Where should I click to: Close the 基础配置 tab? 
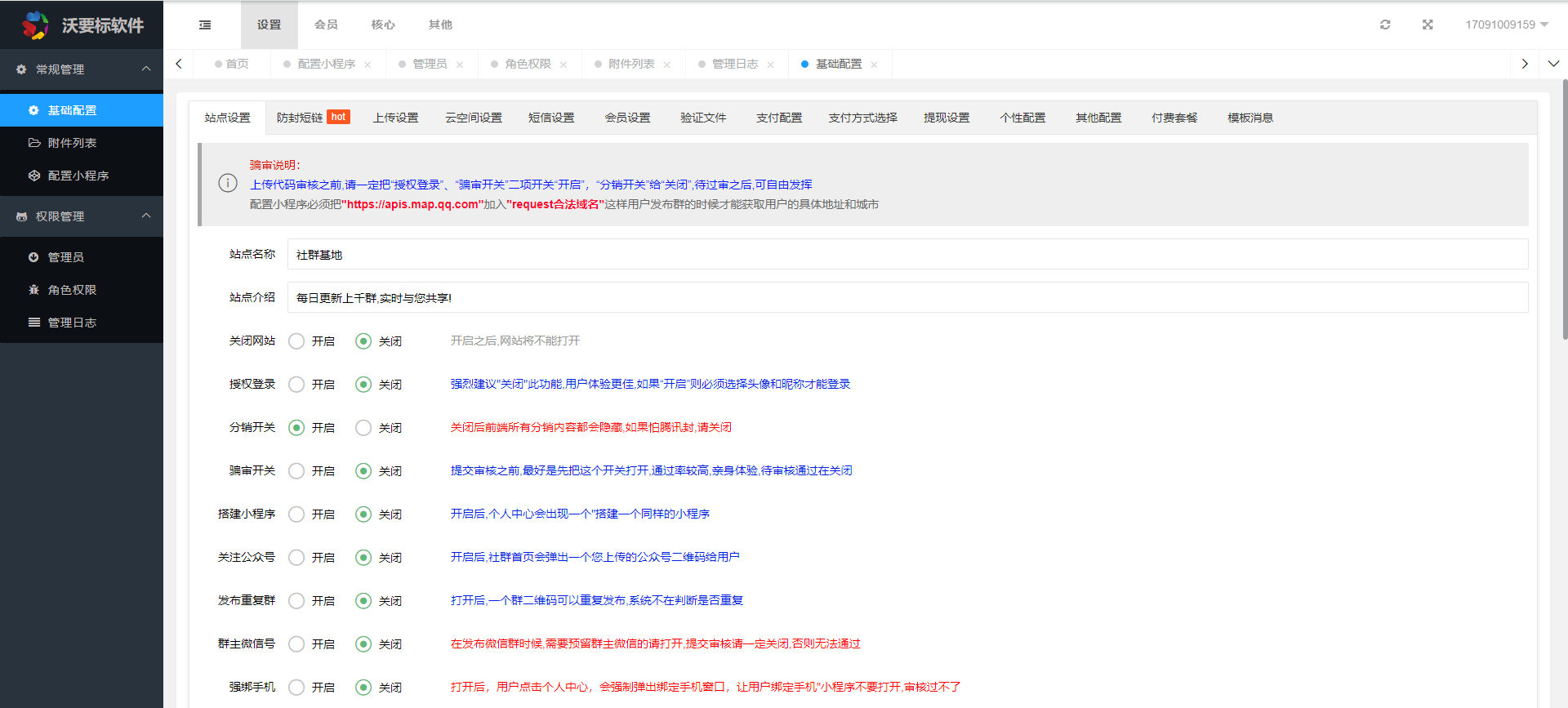point(874,65)
